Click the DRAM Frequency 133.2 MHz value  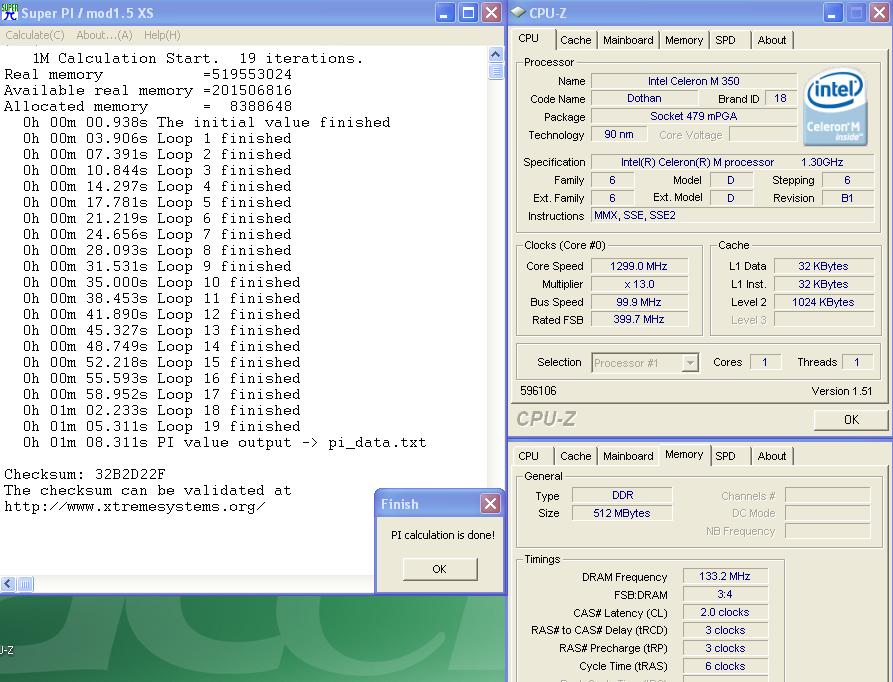click(725, 577)
